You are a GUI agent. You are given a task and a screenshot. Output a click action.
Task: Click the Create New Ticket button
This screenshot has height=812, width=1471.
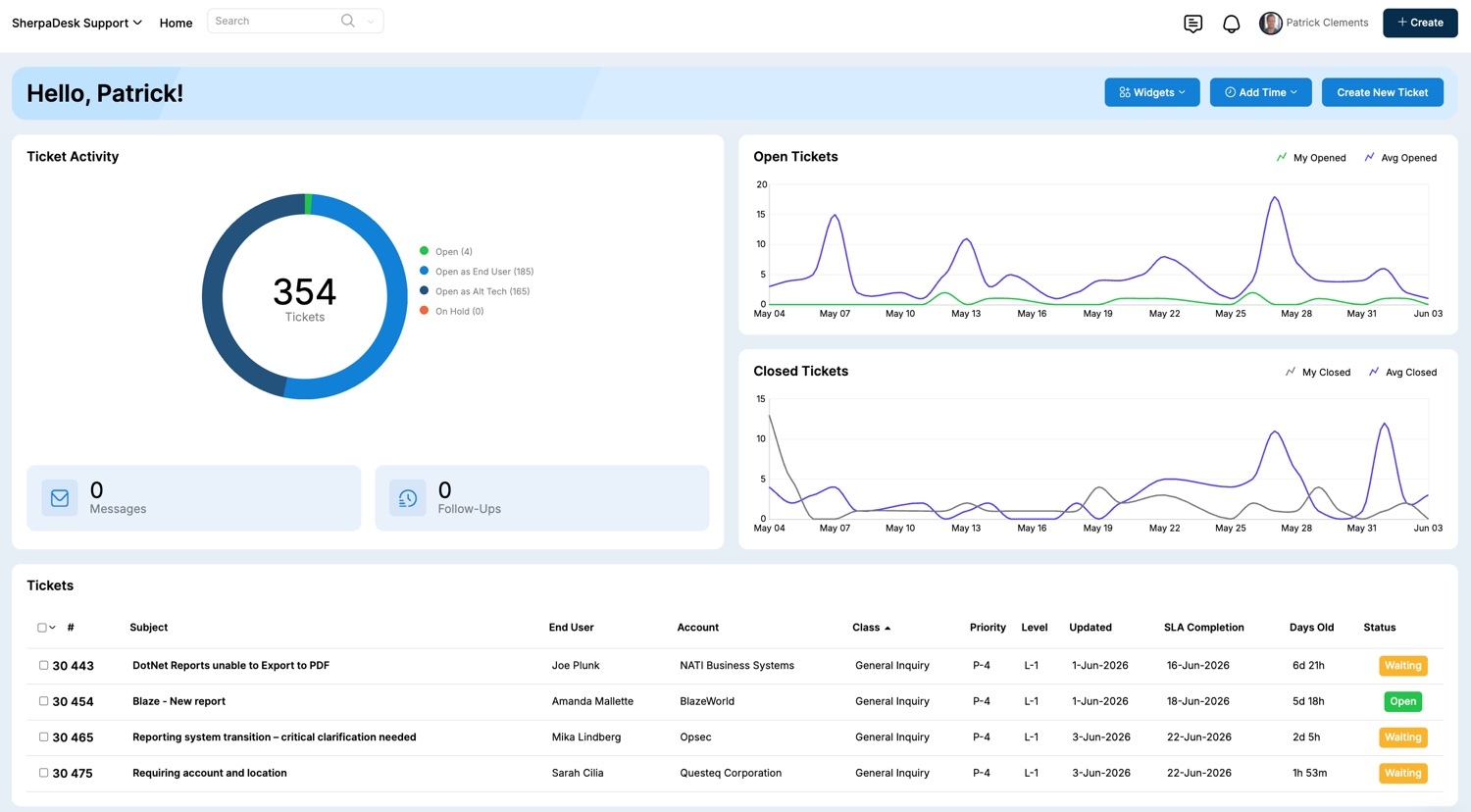point(1383,92)
